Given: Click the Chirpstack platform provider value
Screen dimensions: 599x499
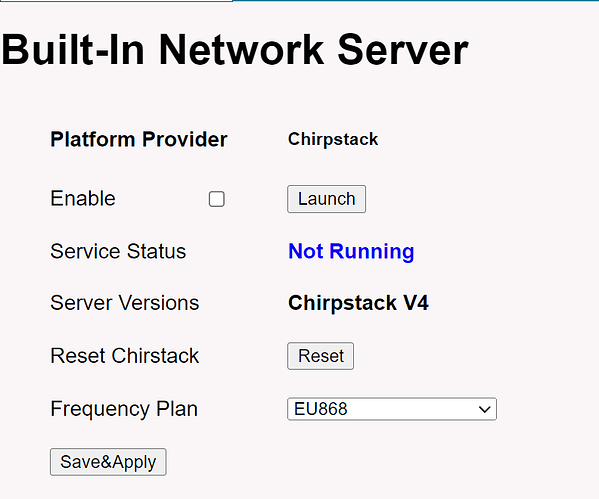Looking at the screenshot, I should (x=333, y=139).
